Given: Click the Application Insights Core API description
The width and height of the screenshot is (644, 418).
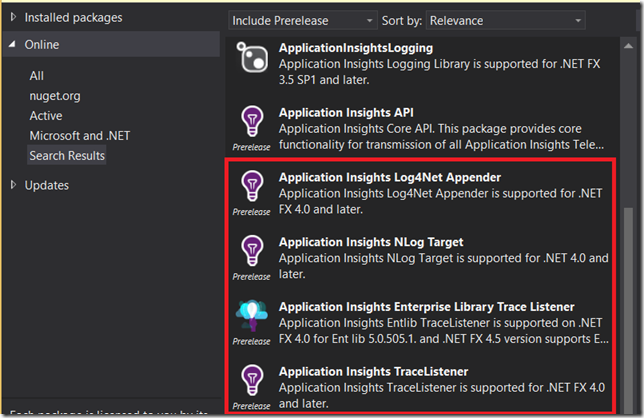Looking at the screenshot, I should click(441, 137).
